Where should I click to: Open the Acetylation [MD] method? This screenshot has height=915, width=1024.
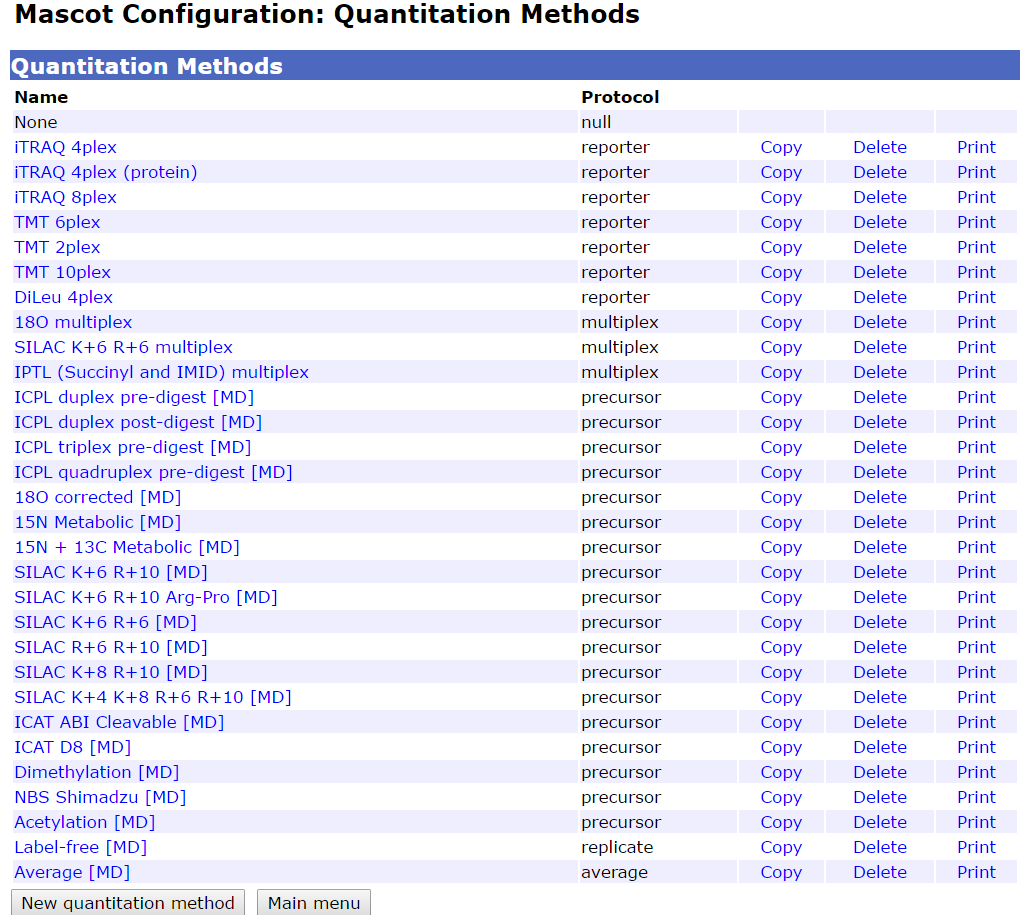85,822
